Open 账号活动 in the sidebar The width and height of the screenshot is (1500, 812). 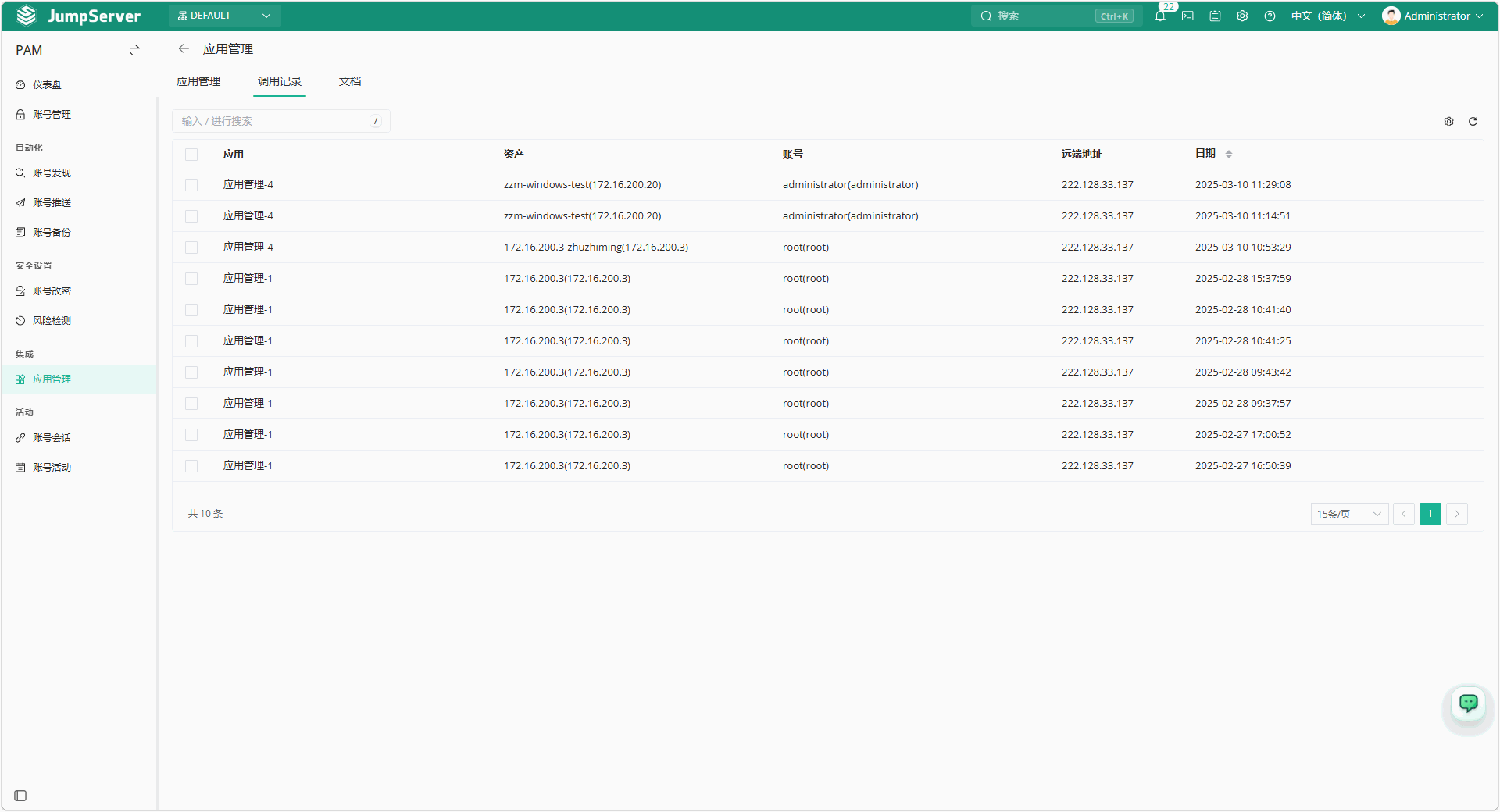(52, 467)
